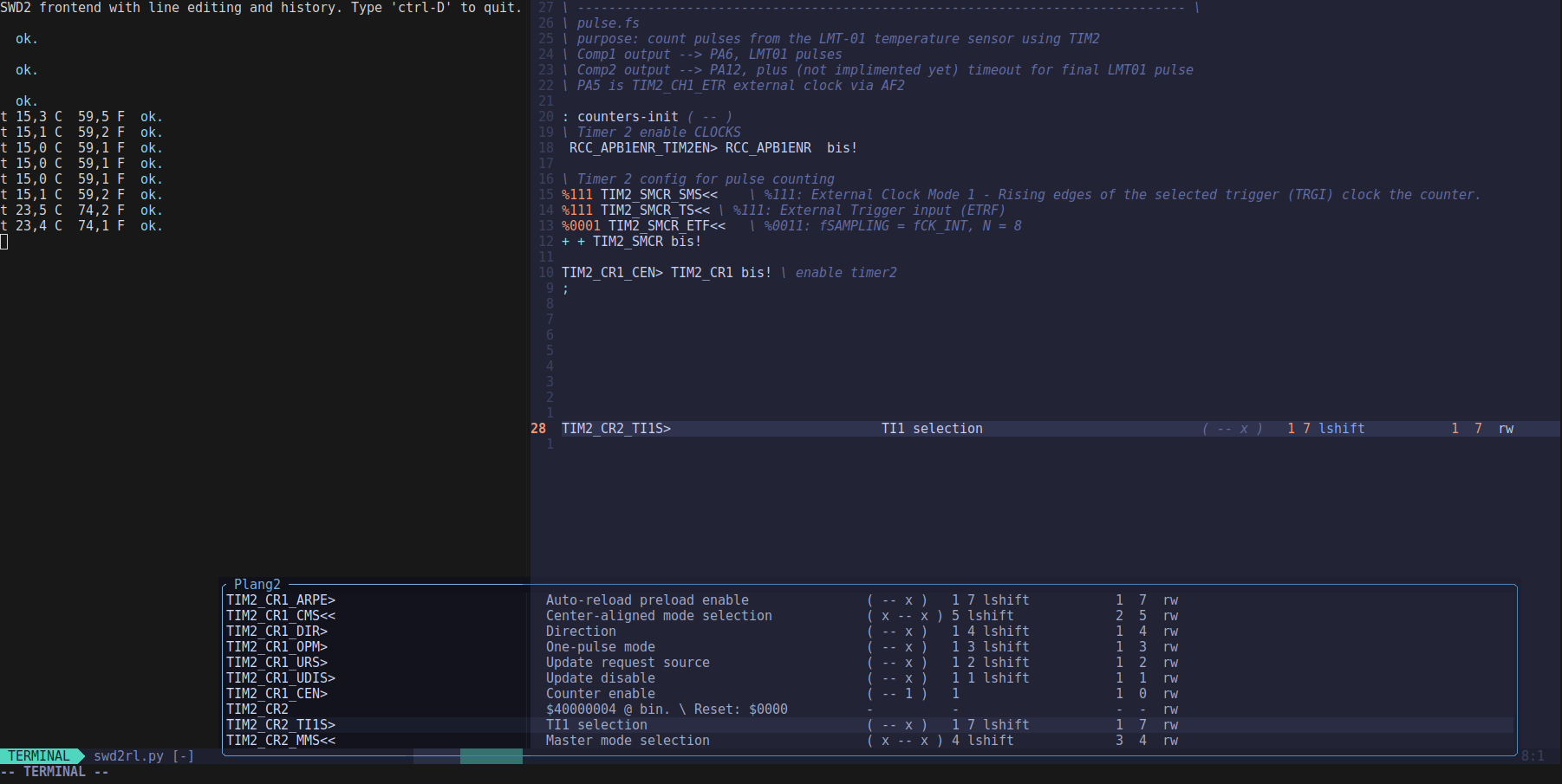Select TIM2_CR2_MMS<< Master mode selection entry
The image size is (1562, 784).
[281, 741]
